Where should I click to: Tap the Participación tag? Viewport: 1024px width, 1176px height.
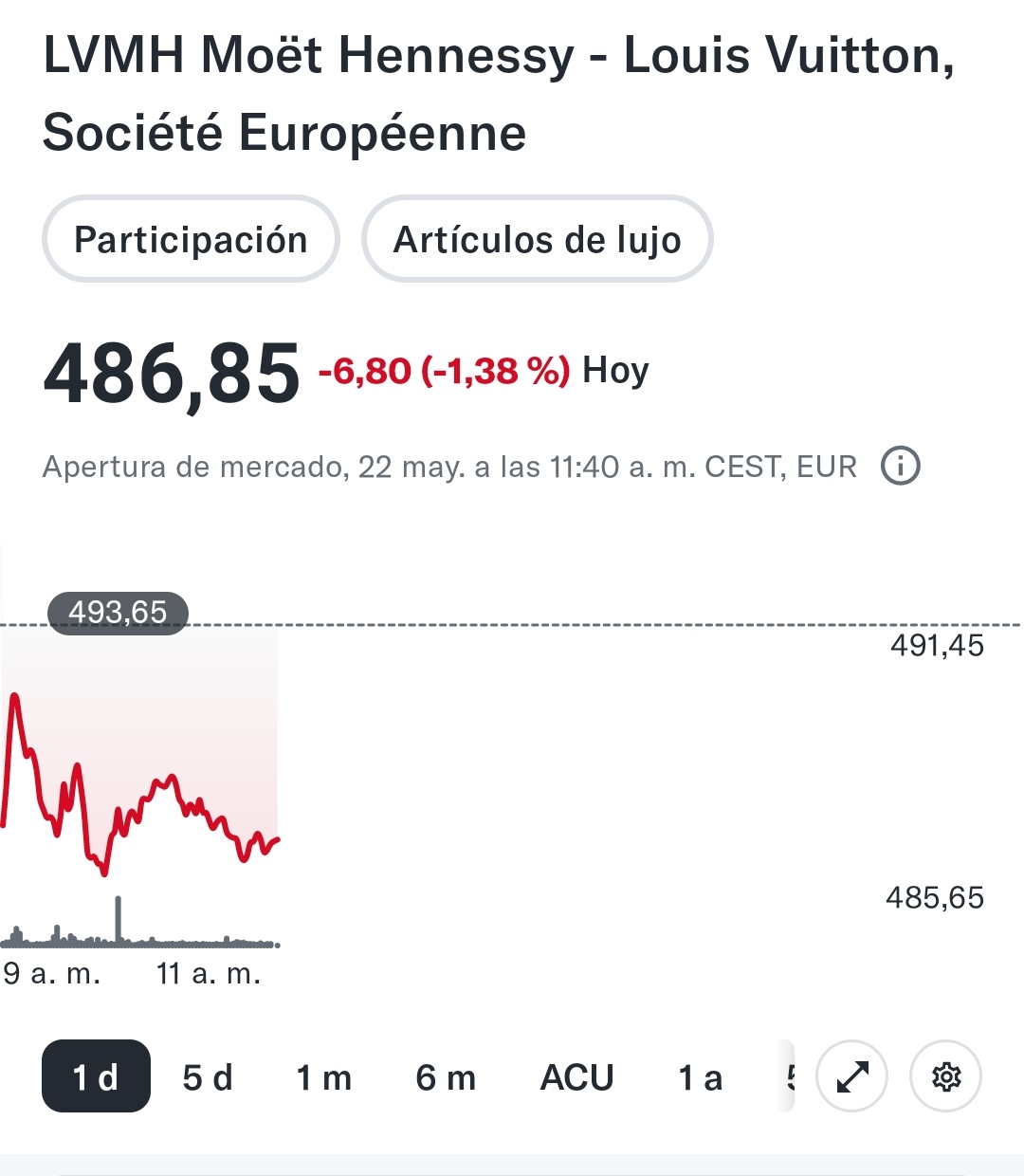click(x=191, y=240)
